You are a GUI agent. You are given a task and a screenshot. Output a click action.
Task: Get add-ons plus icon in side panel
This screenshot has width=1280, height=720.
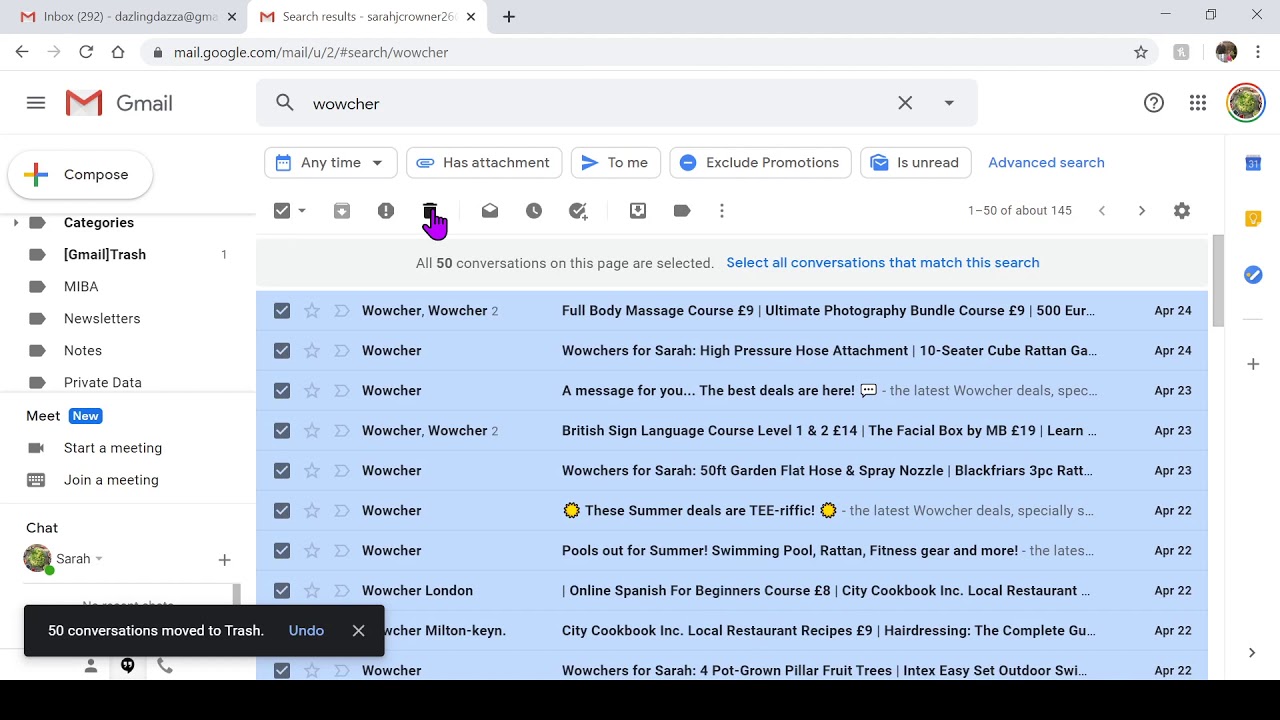(x=1253, y=364)
